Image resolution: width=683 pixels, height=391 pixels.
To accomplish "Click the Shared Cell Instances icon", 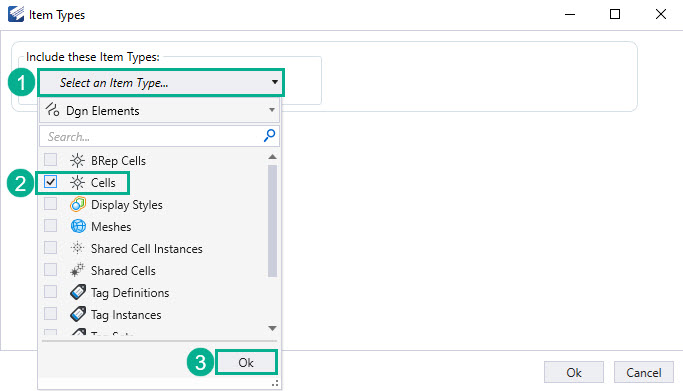I will click(78, 248).
